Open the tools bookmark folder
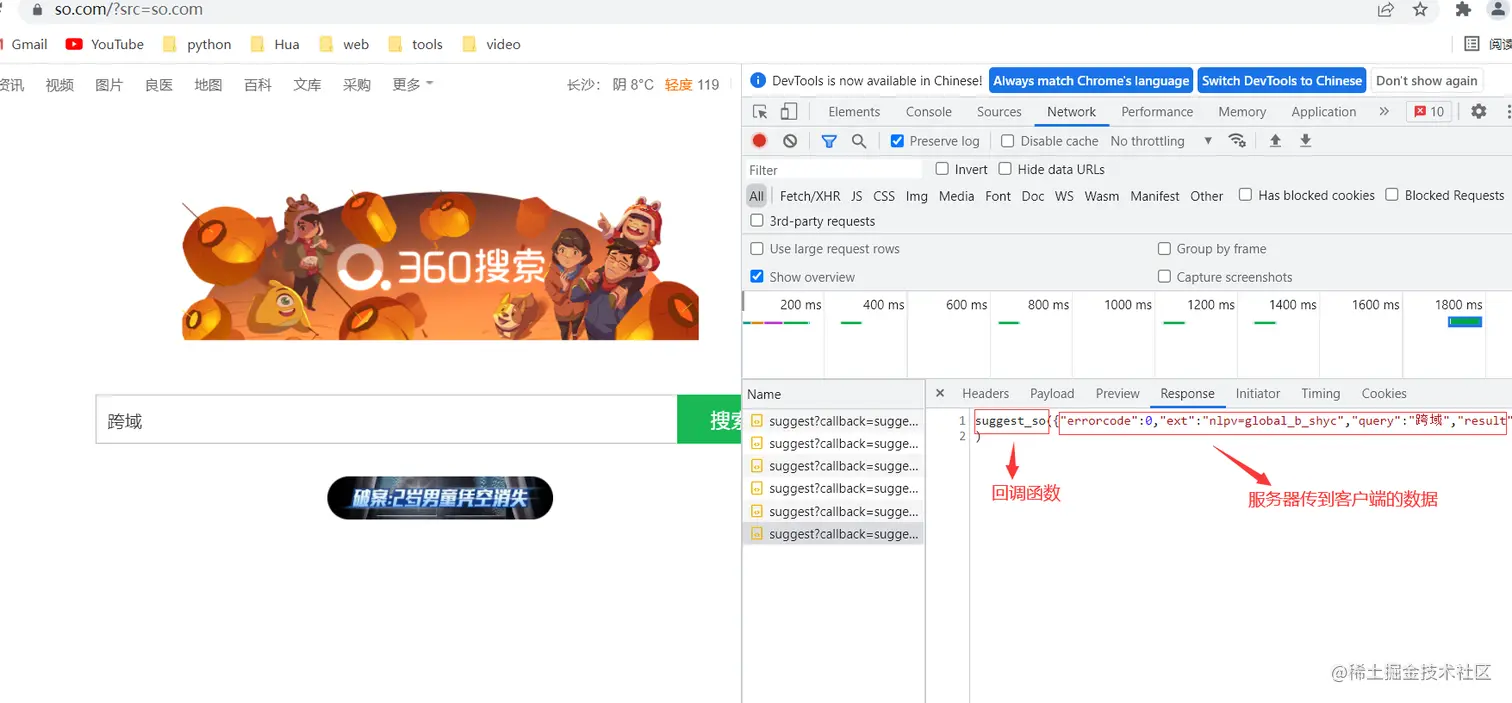This screenshot has height=703, width=1512. coord(415,44)
